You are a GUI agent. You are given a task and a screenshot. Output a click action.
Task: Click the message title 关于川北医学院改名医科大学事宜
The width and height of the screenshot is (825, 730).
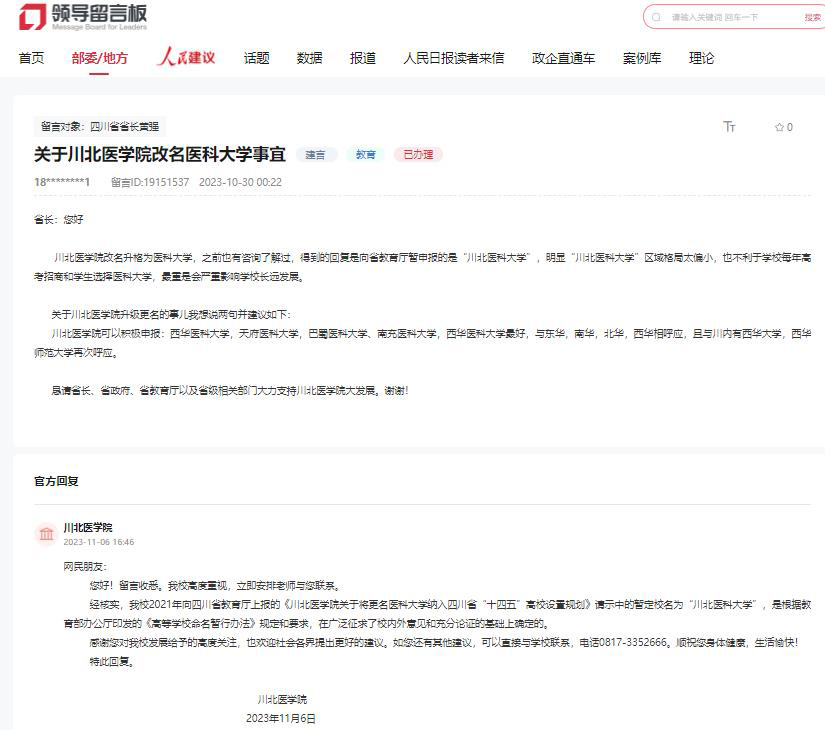(x=160, y=154)
